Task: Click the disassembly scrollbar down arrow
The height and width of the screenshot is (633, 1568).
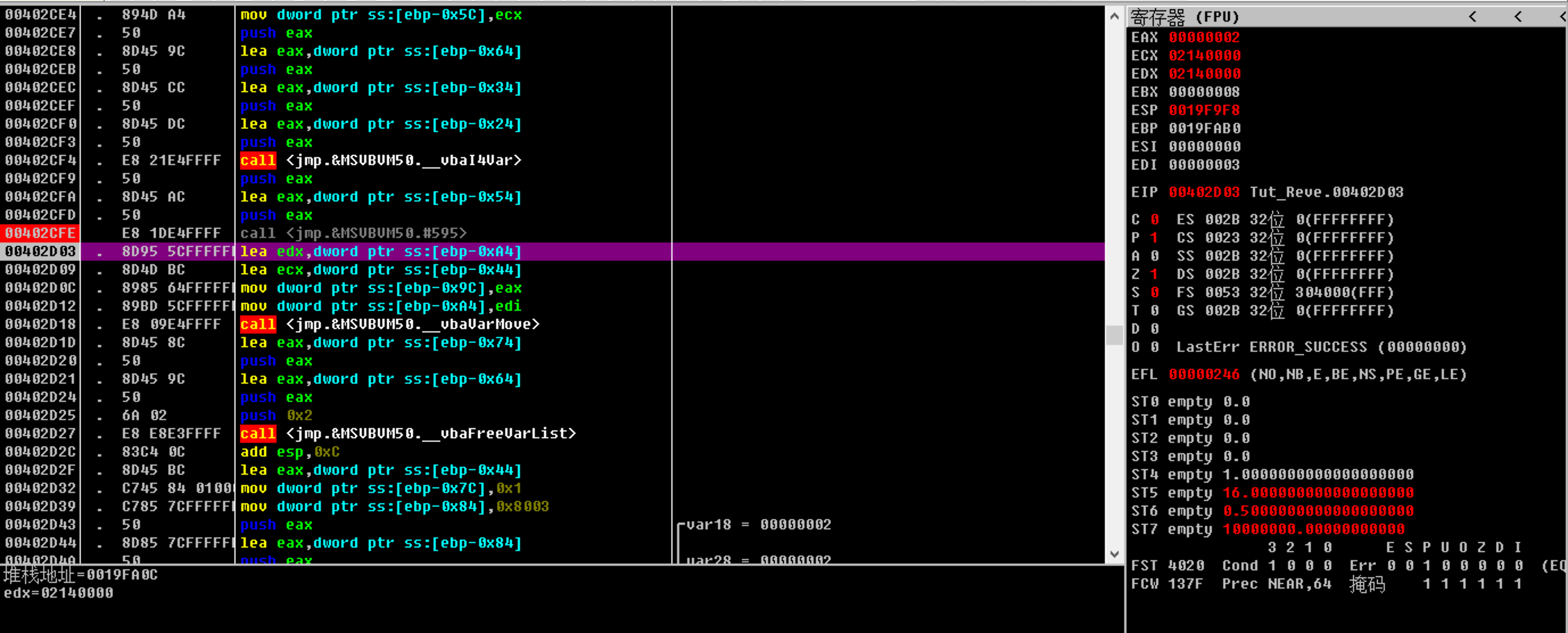Action: 1114,554
